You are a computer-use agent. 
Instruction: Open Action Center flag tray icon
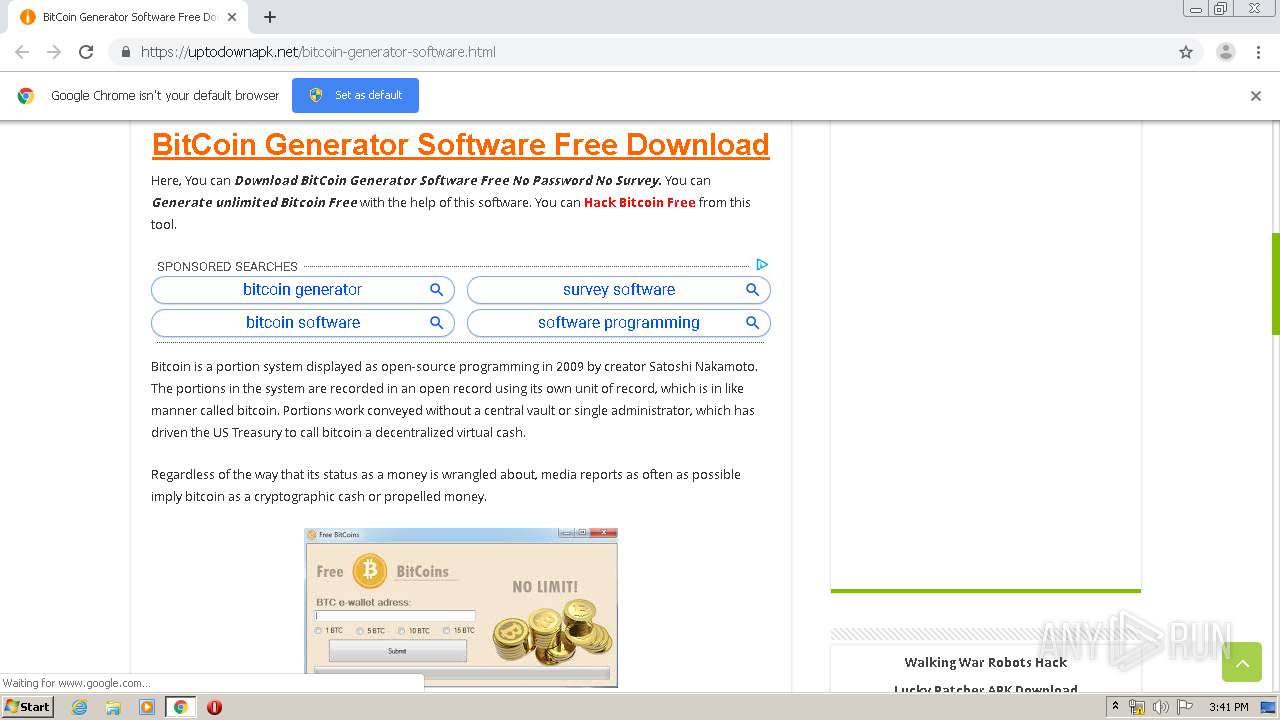click(1183, 707)
